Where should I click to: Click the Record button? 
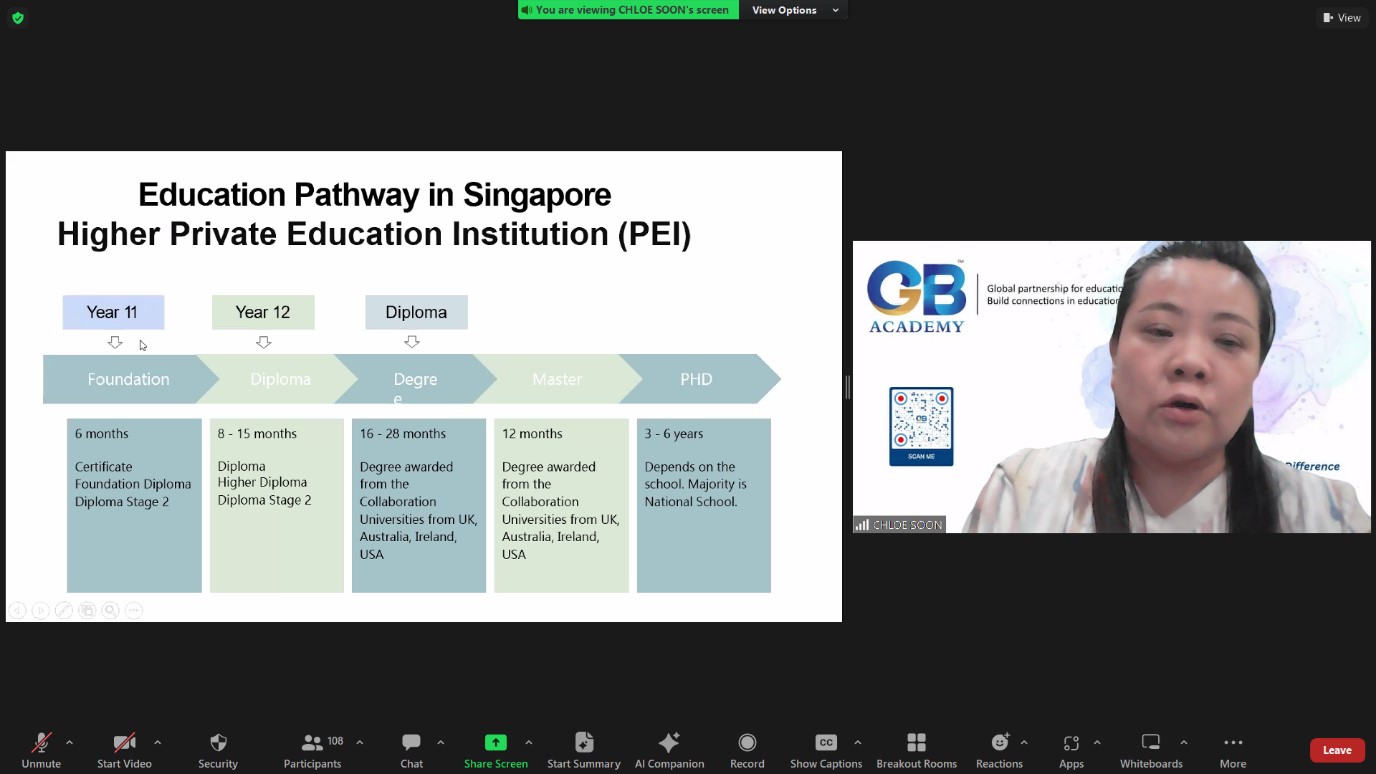747,743
